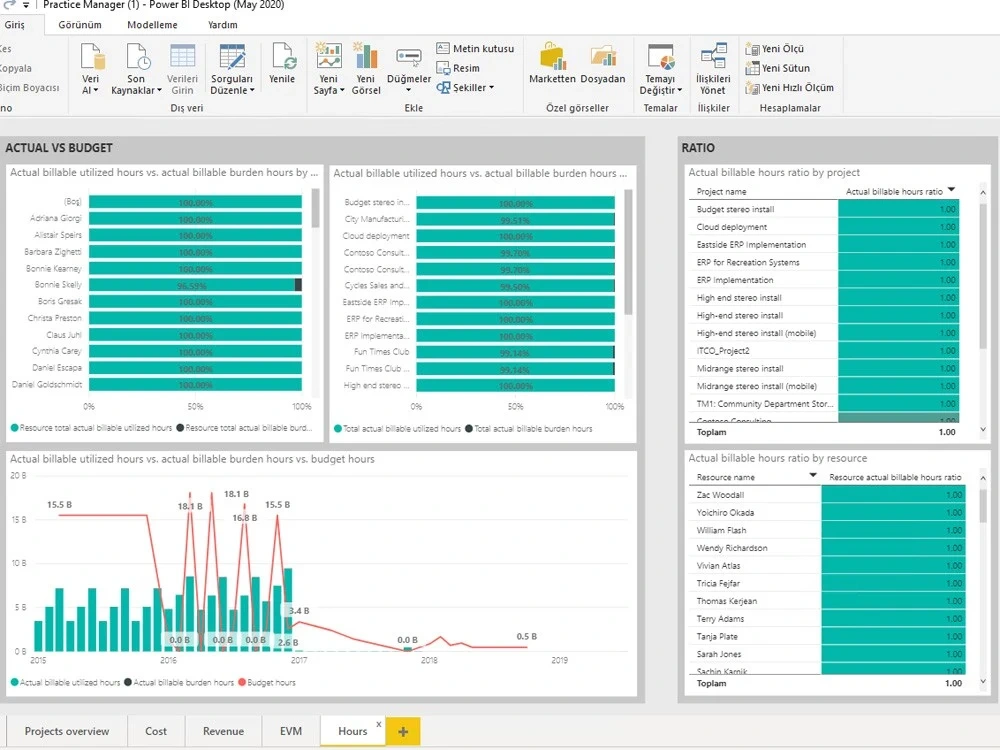Switch to the Modelleme ribbon tab
Viewport: 1000px width, 750px height.
point(151,24)
